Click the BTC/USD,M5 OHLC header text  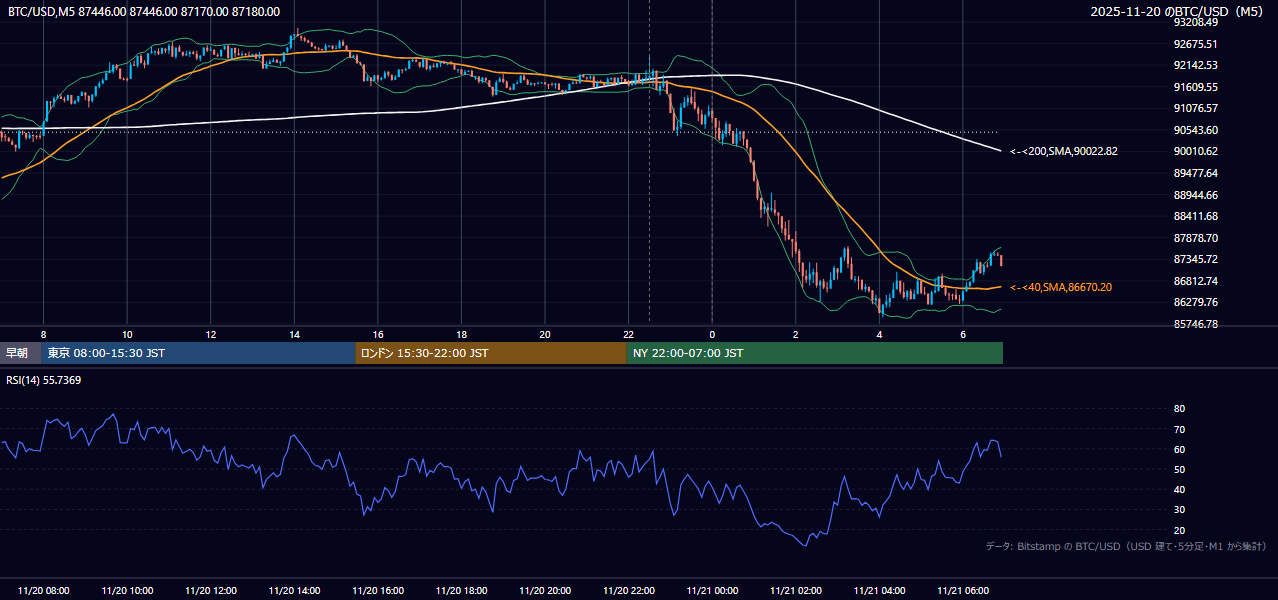pos(144,11)
